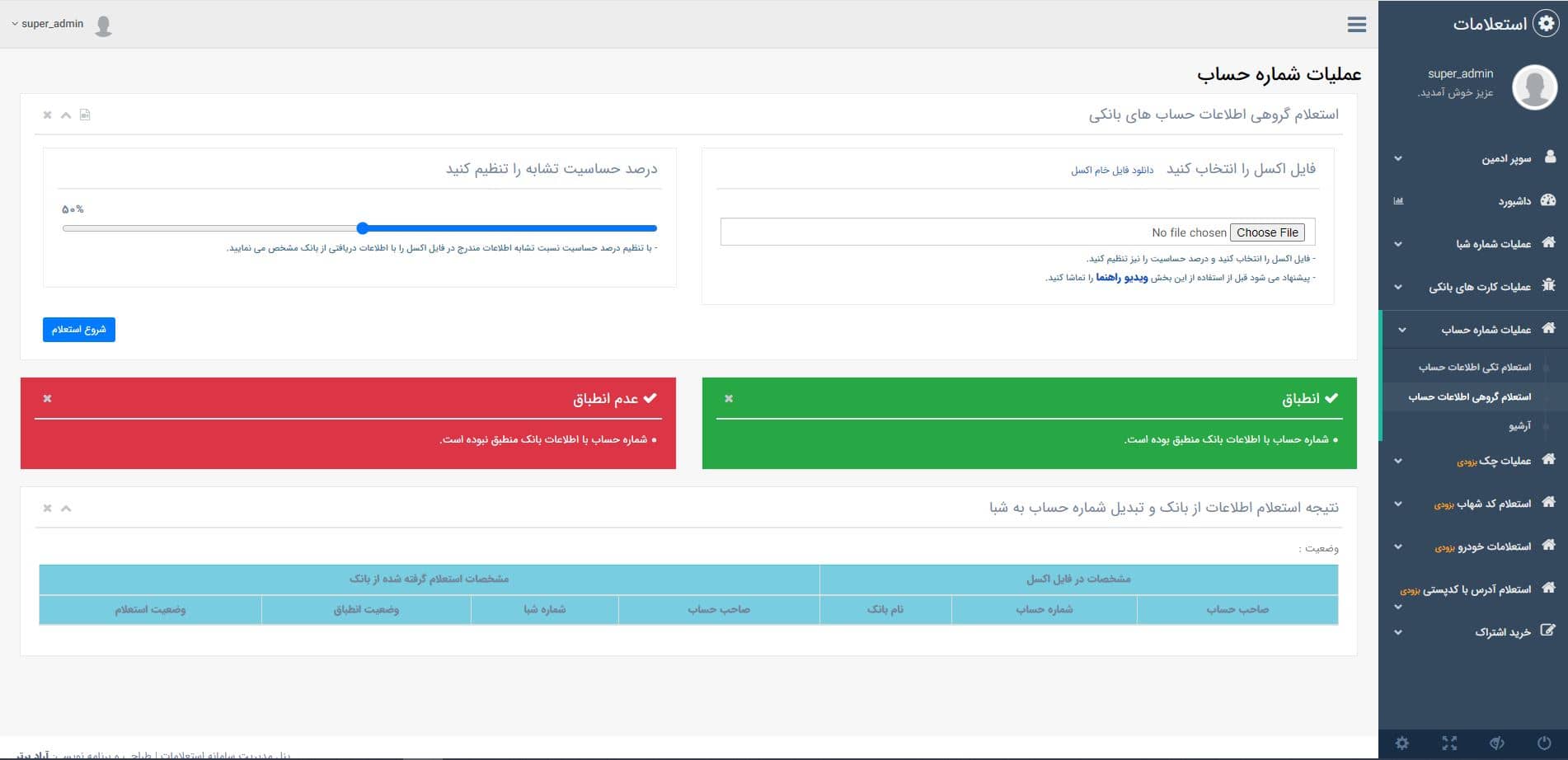Click the similarity sensitivity slider handle
This screenshot has height=760, width=1568.
[363, 228]
